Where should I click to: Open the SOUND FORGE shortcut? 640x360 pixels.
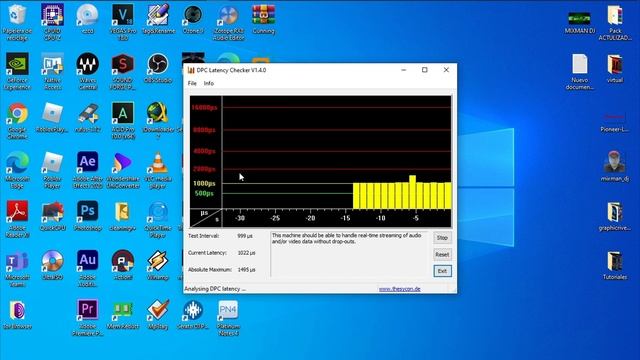pyautogui.click(x=122, y=71)
